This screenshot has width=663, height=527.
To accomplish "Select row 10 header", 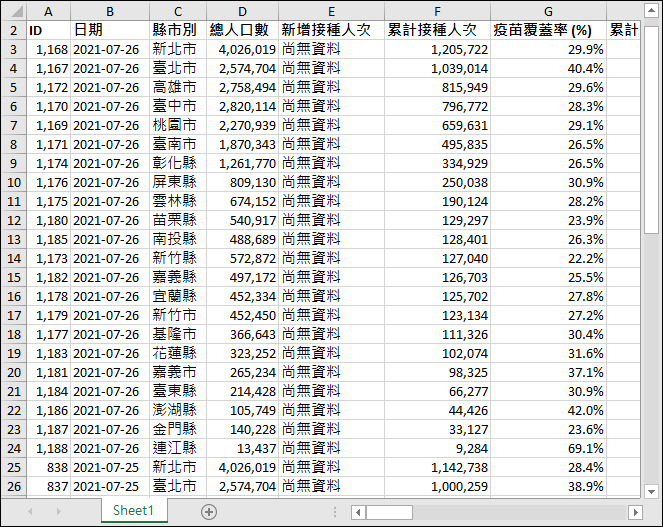I will pyautogui.click(x=14, y=182).
